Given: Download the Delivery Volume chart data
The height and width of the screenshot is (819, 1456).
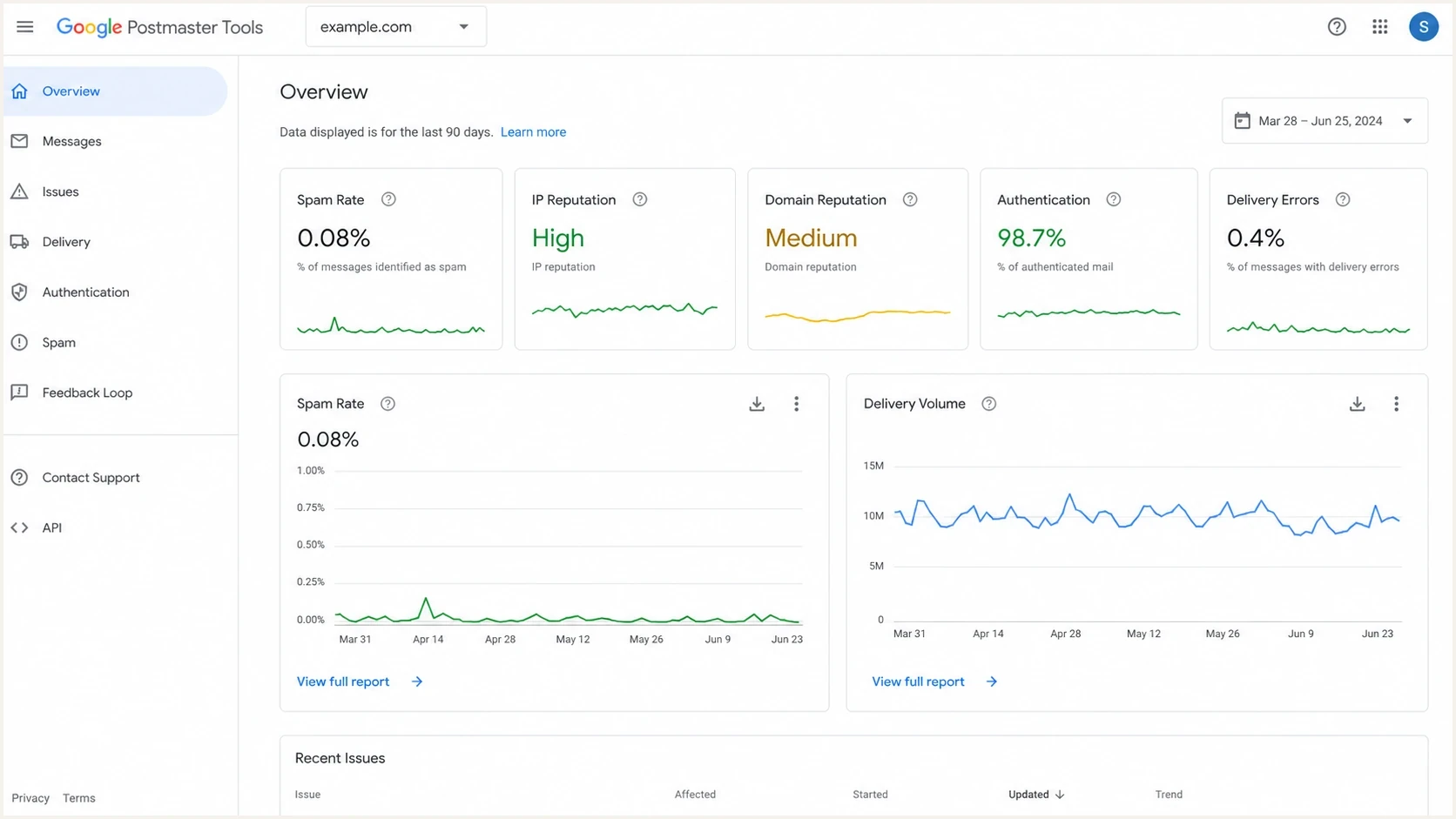Looking at the screenshot, I should coord(1357,404).
